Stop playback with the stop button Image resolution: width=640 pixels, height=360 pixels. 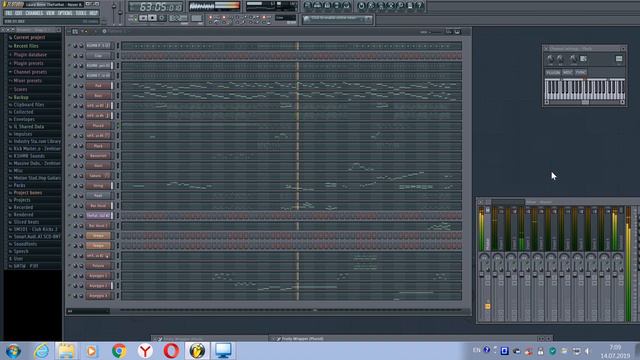(x=152, y=18)
